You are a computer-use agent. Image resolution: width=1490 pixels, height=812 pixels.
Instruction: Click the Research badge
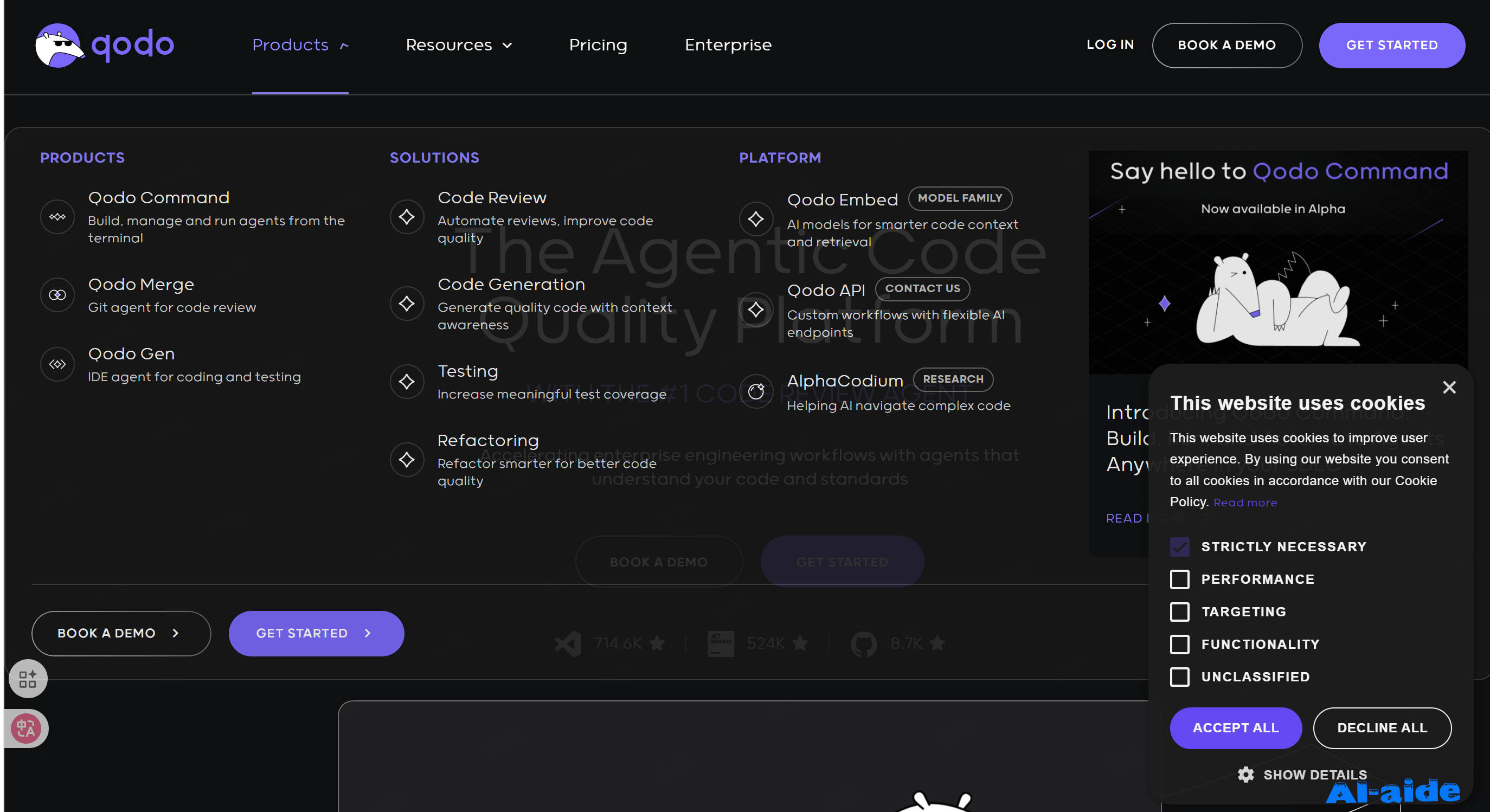coord(953,379)
